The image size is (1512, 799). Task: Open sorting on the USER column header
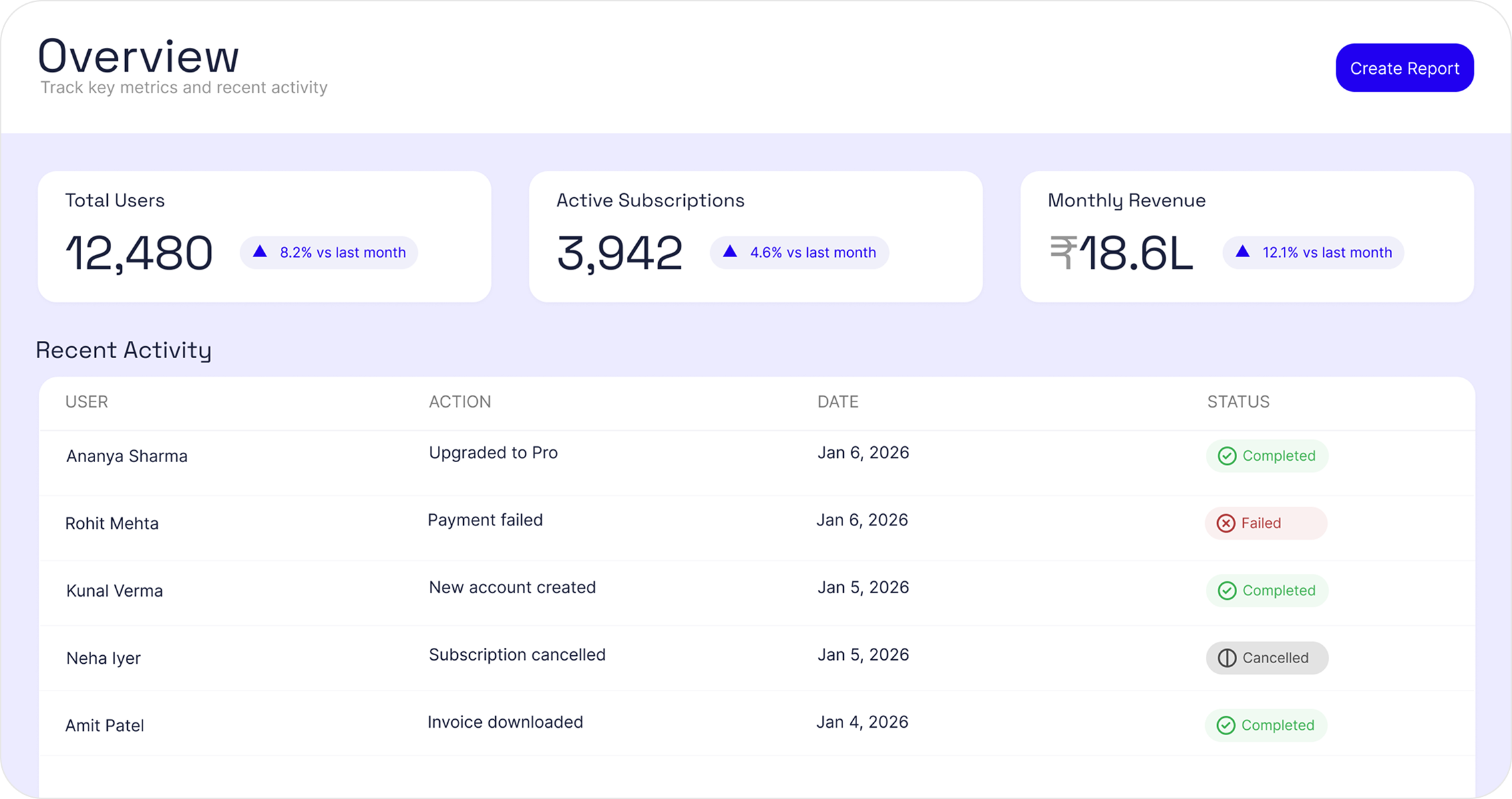(x=87, y=401)
